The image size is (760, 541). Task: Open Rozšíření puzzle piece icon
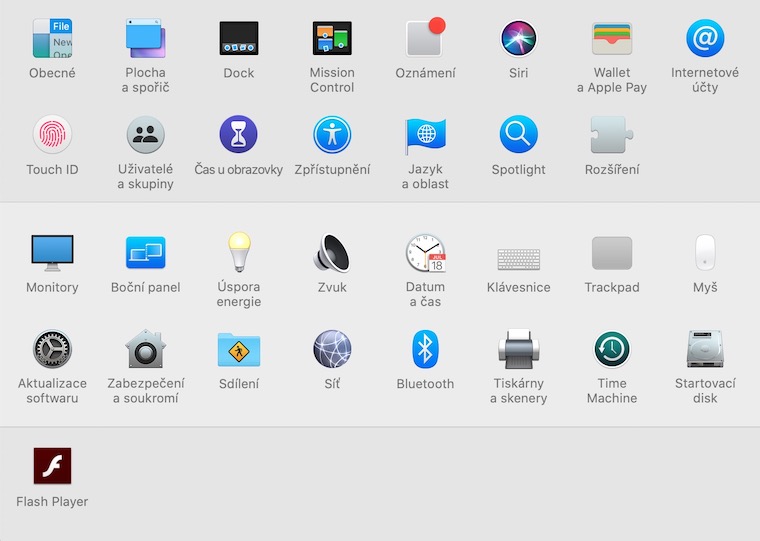click(612, 134)
